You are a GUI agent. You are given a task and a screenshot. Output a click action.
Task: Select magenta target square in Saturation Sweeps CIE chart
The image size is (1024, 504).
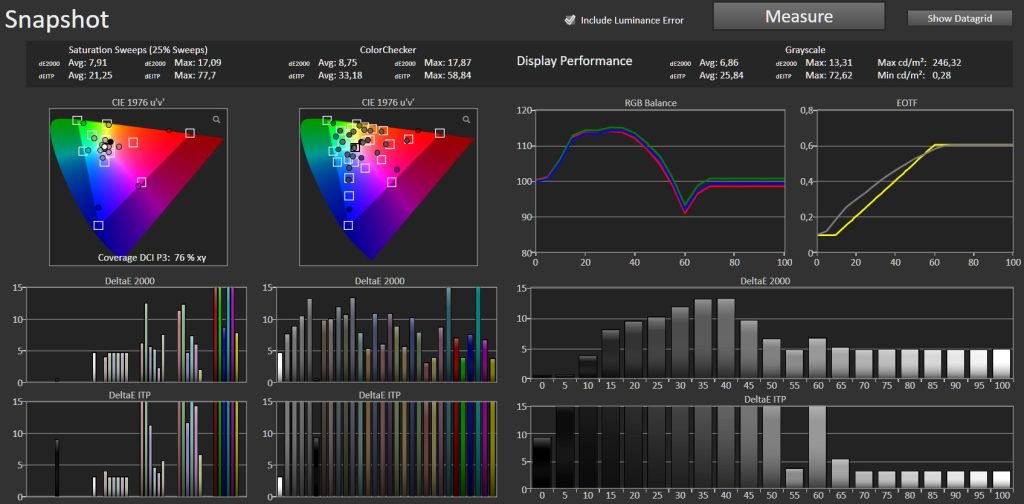[141, 182]
